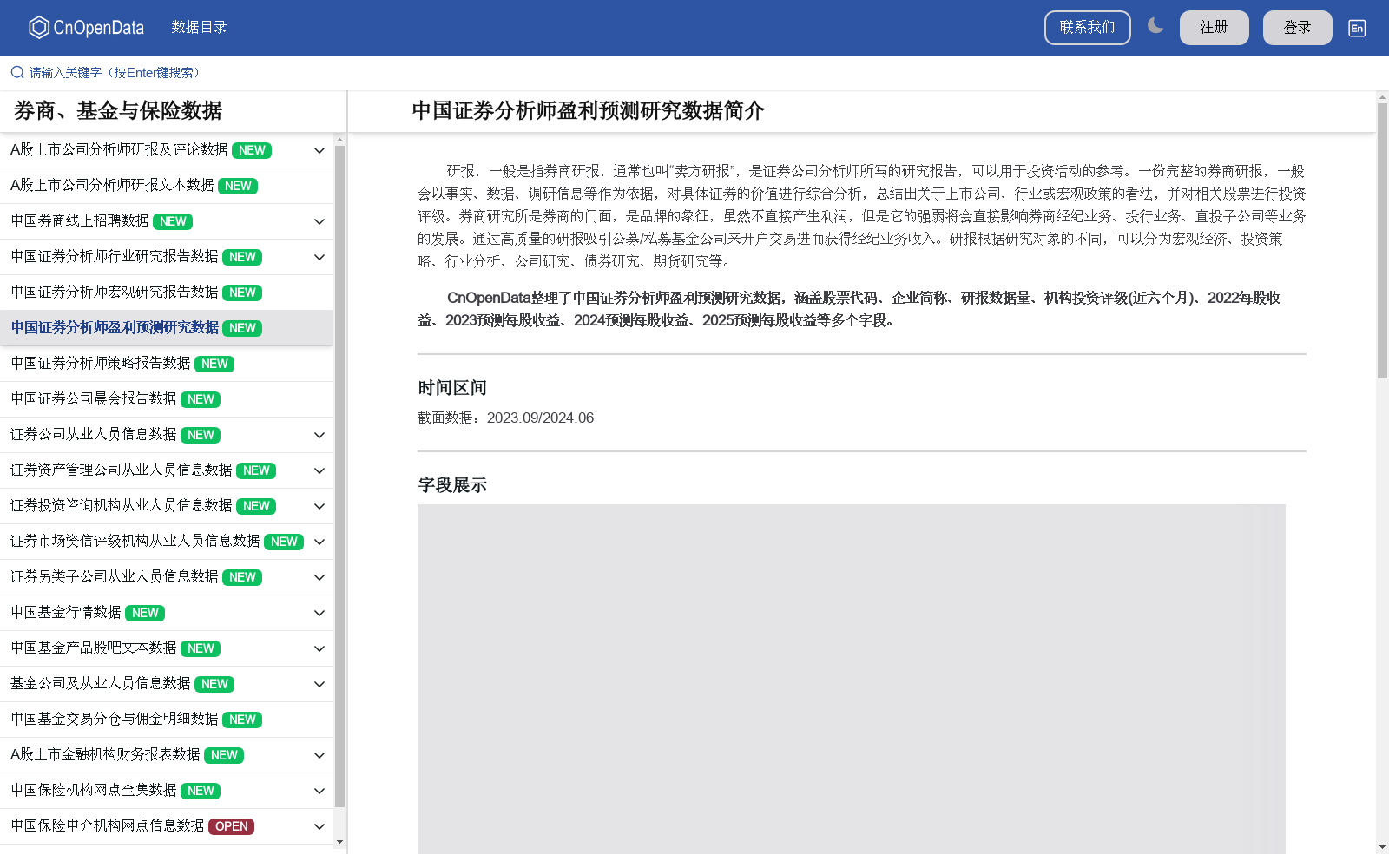Expand A股上市金融机构财务报表数据 chevron
1389x868 pixels.
point(319,755)
